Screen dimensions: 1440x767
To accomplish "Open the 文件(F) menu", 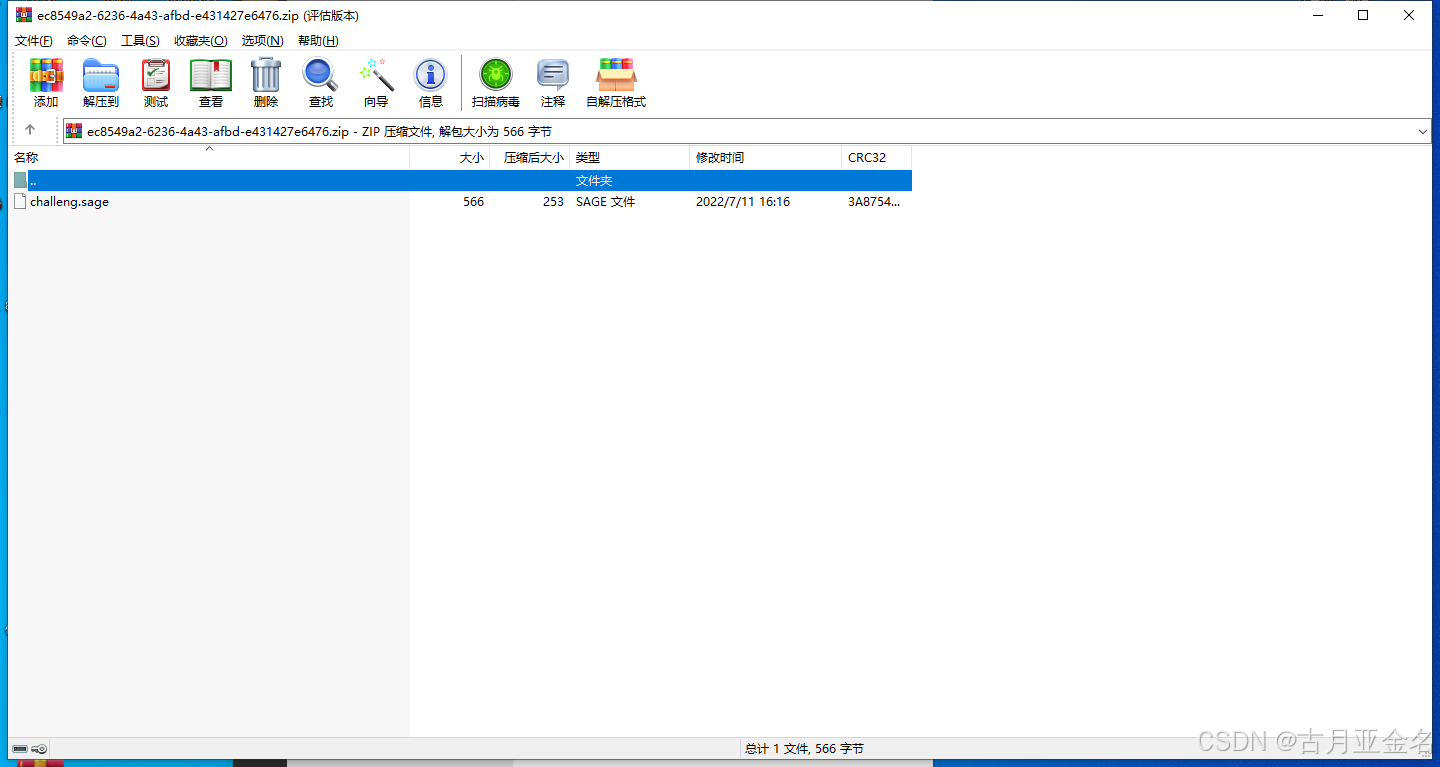I will (x=33, y=40).
